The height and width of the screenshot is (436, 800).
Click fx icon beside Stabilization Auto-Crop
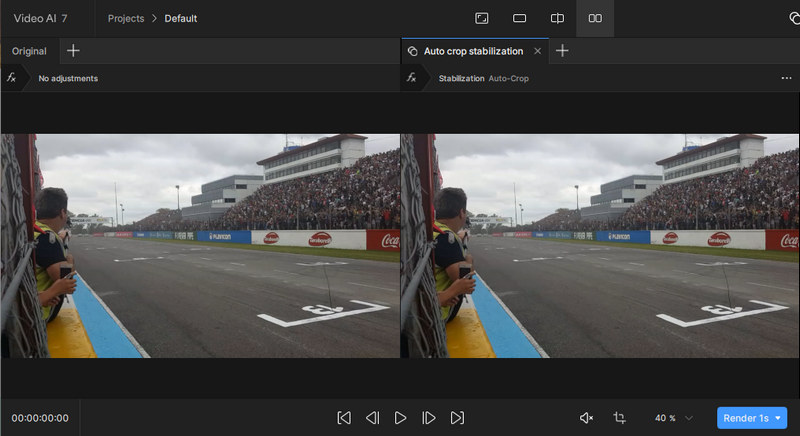(411, 78)
